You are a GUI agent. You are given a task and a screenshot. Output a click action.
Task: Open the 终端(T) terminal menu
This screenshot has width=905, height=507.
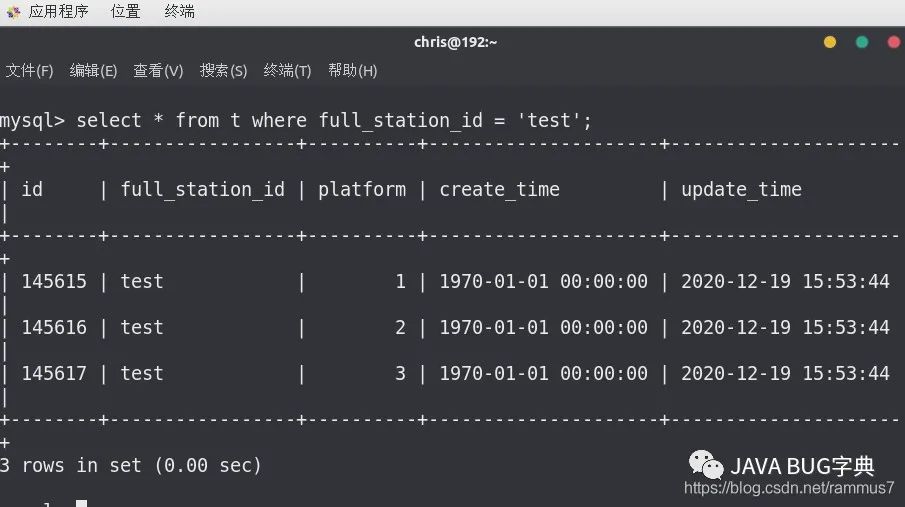(287, 70)
